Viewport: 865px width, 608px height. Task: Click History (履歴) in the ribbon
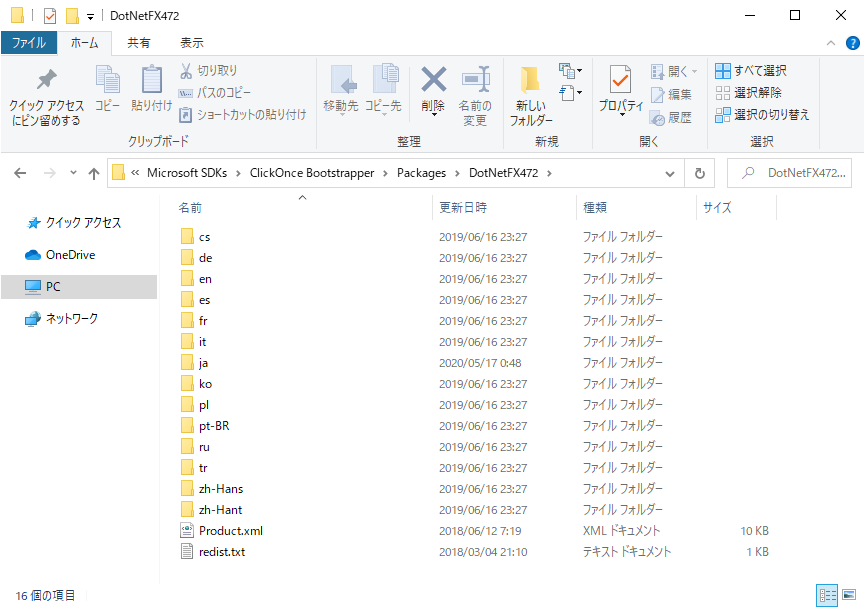671,118
